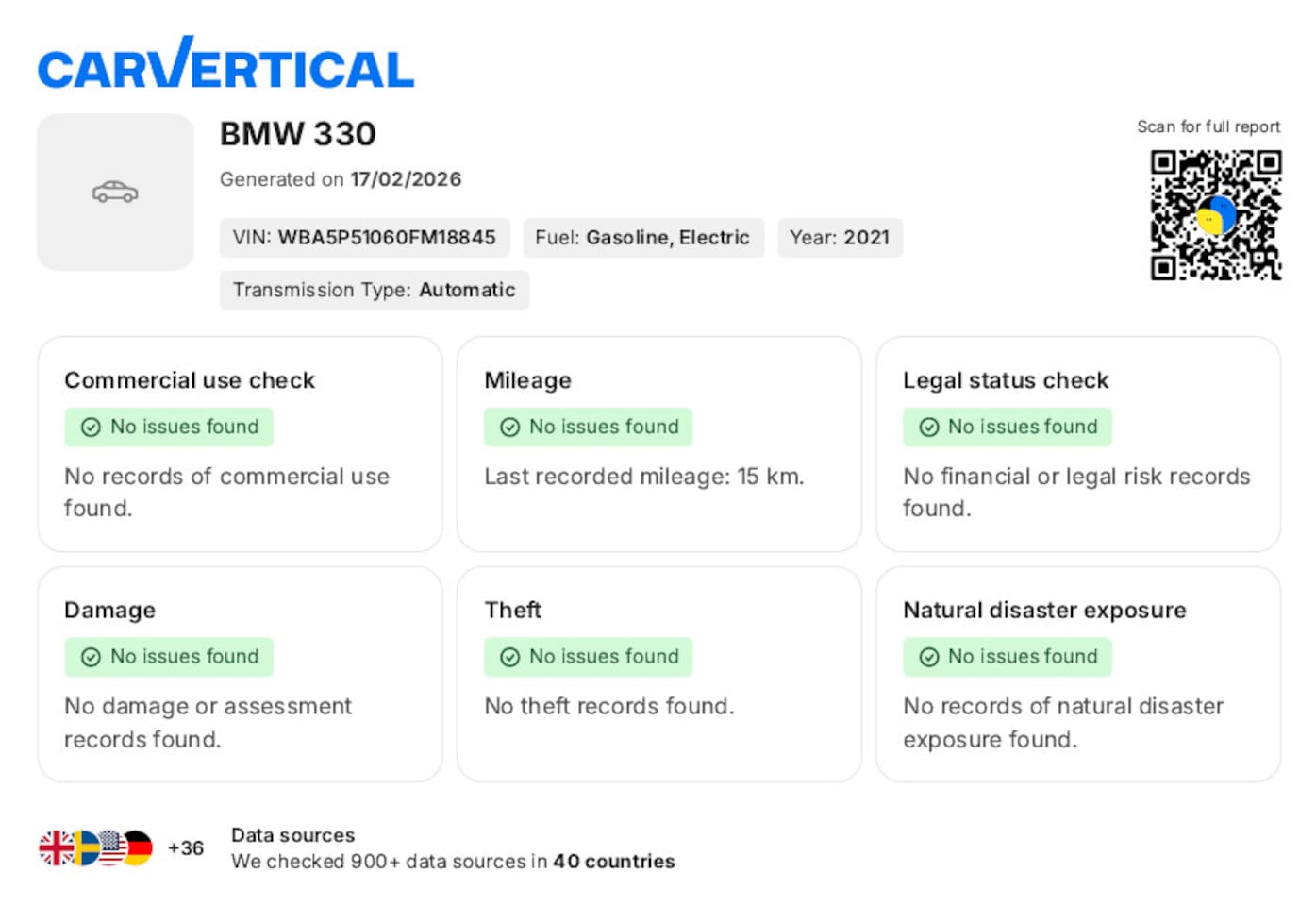The height and width of the screenshot is (906, 1316).
Task: Click check icon under Commercial use check
Action: tap(91, 428)
